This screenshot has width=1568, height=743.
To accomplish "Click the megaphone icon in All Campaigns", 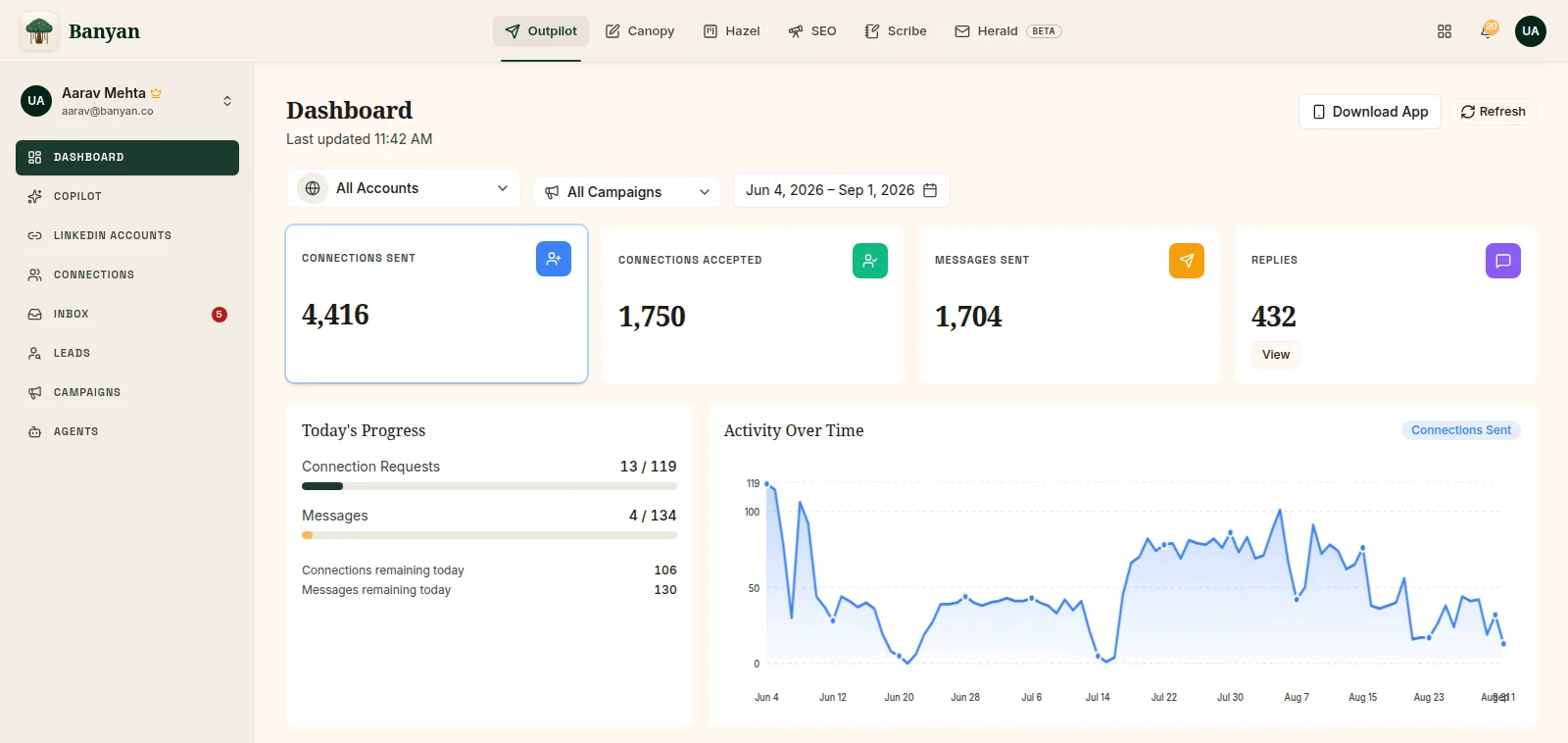I will click(x=552, y=192).
